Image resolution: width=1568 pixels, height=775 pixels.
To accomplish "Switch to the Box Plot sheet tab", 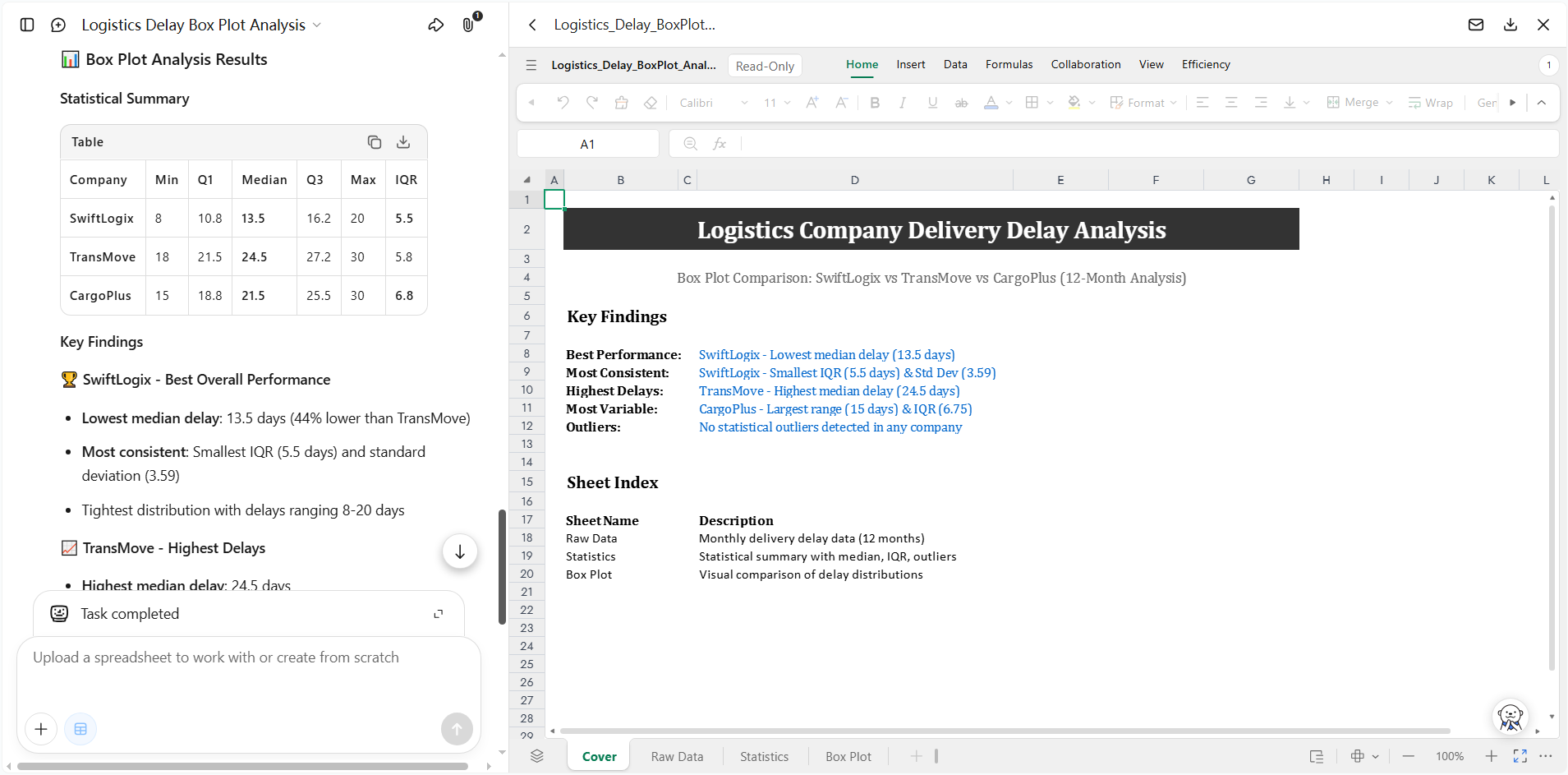I will 848,757.
